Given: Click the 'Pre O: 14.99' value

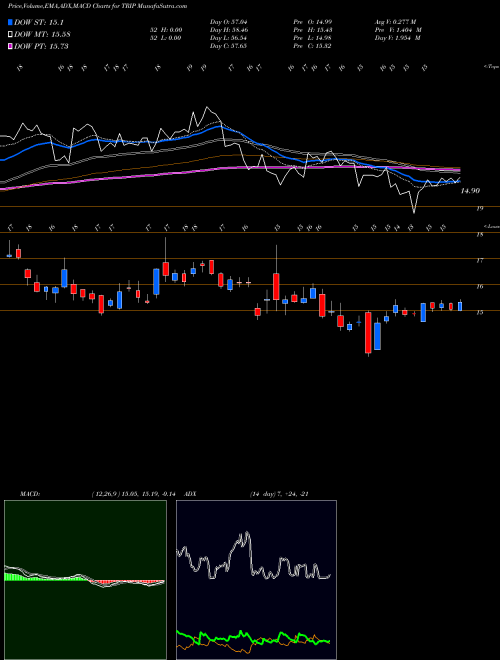Looking at the screenshot, I should pyautogui.click(x=313, y=22).
